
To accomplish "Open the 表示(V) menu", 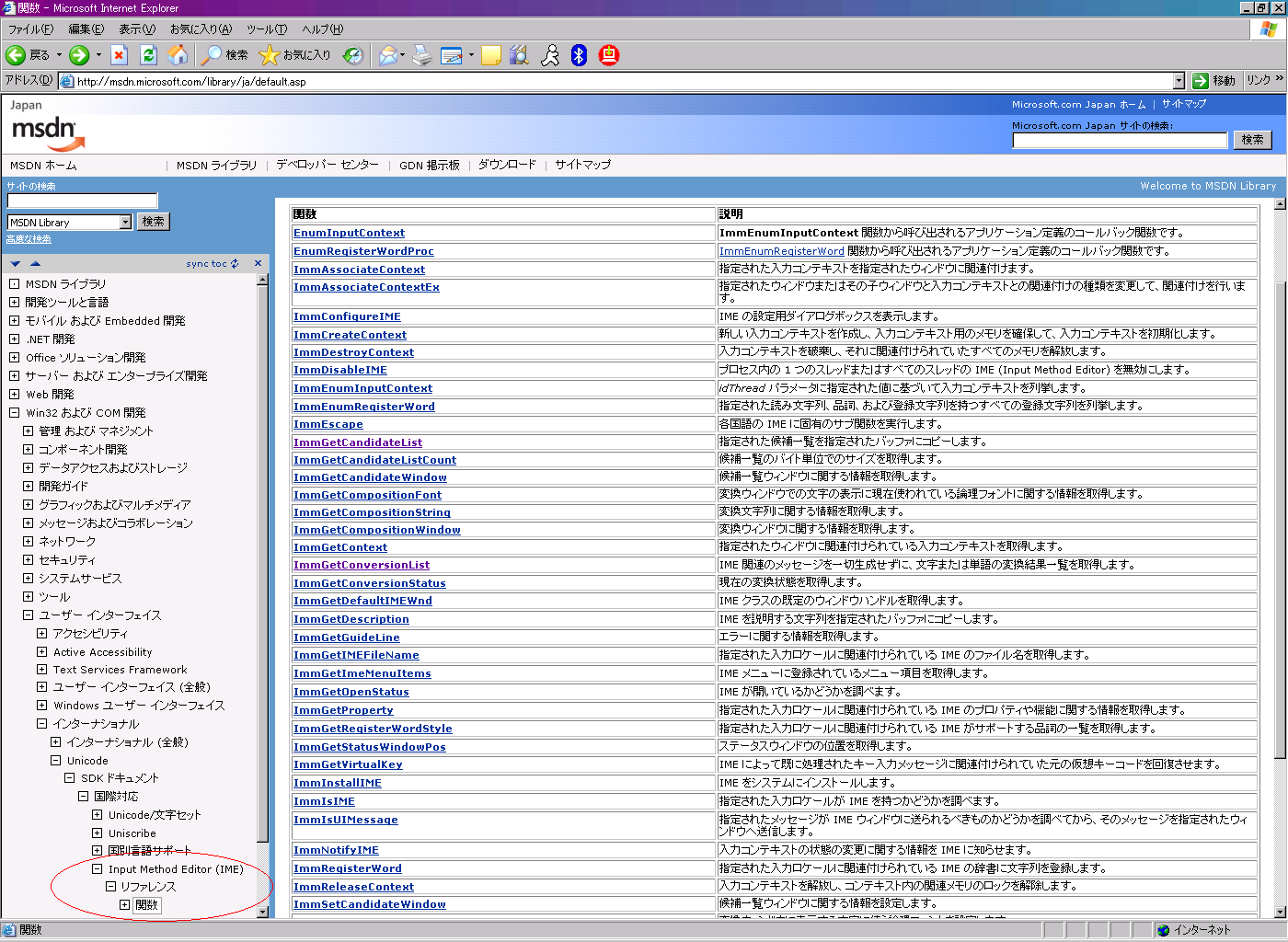I will [136, 29].
